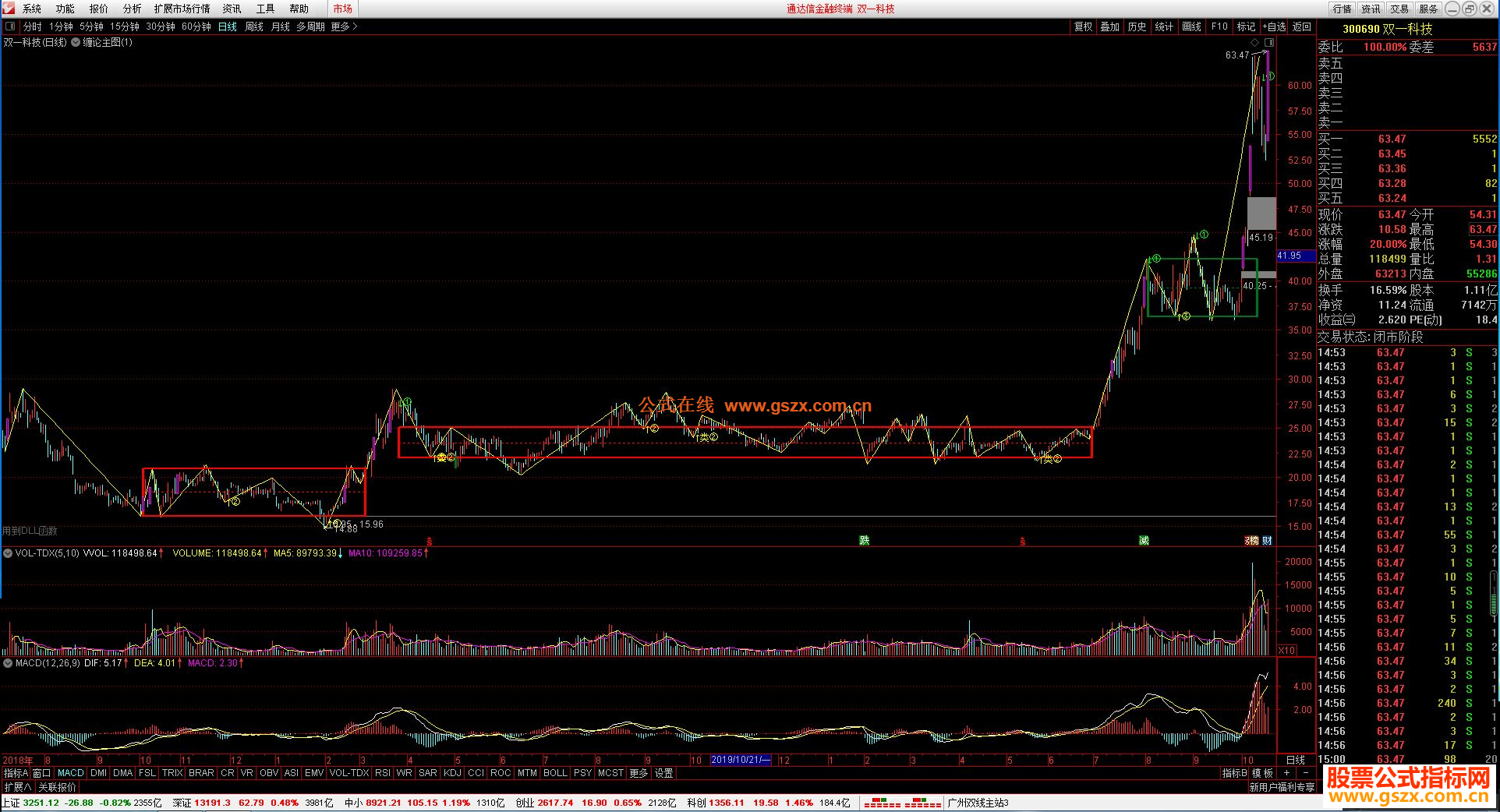
Task: Click the 300690 双一科技 stock title
Action: pyautogui.click(x=1388, y=29)
